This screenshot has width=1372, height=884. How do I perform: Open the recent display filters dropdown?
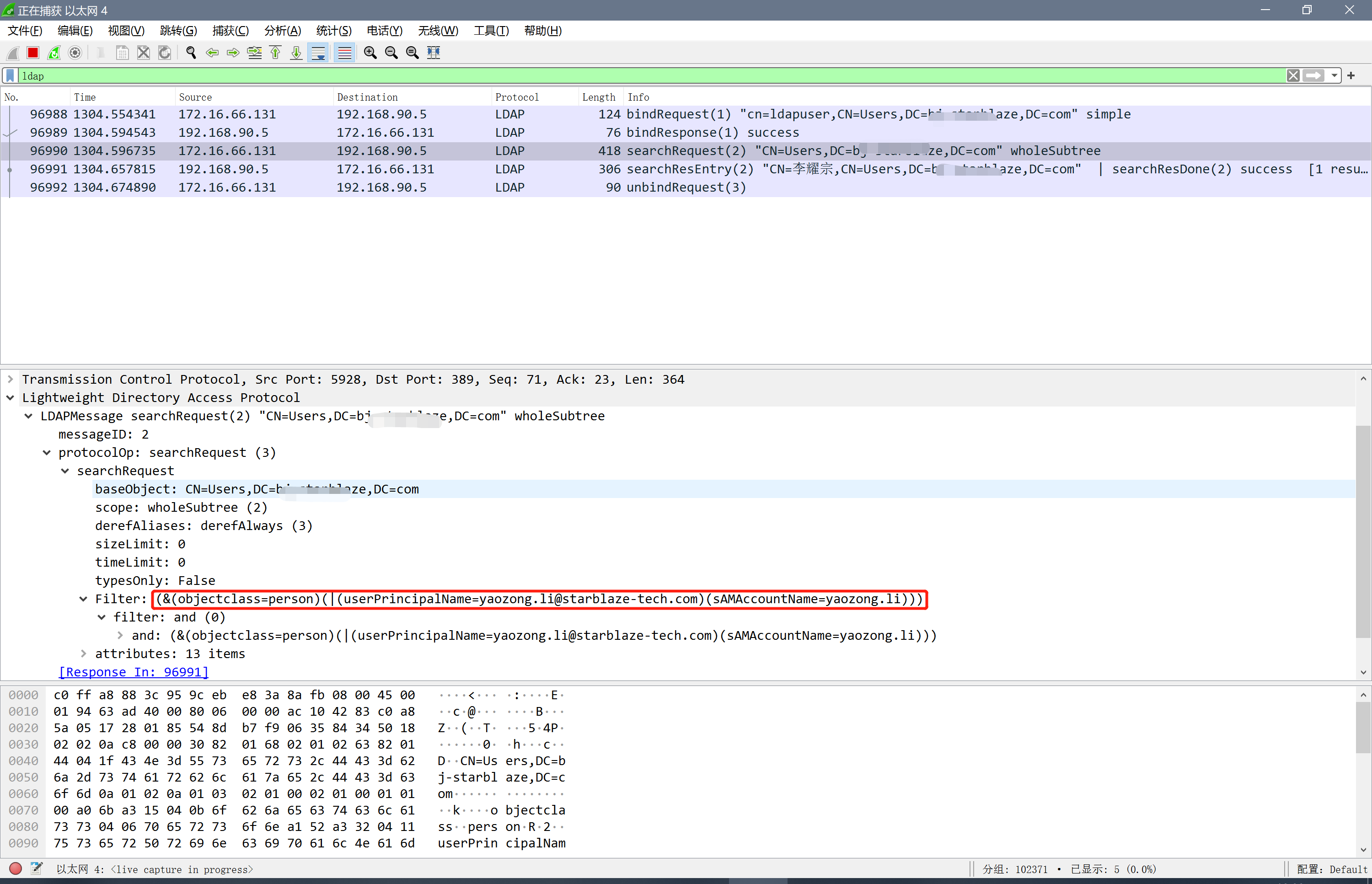[x=1334, y=76]
